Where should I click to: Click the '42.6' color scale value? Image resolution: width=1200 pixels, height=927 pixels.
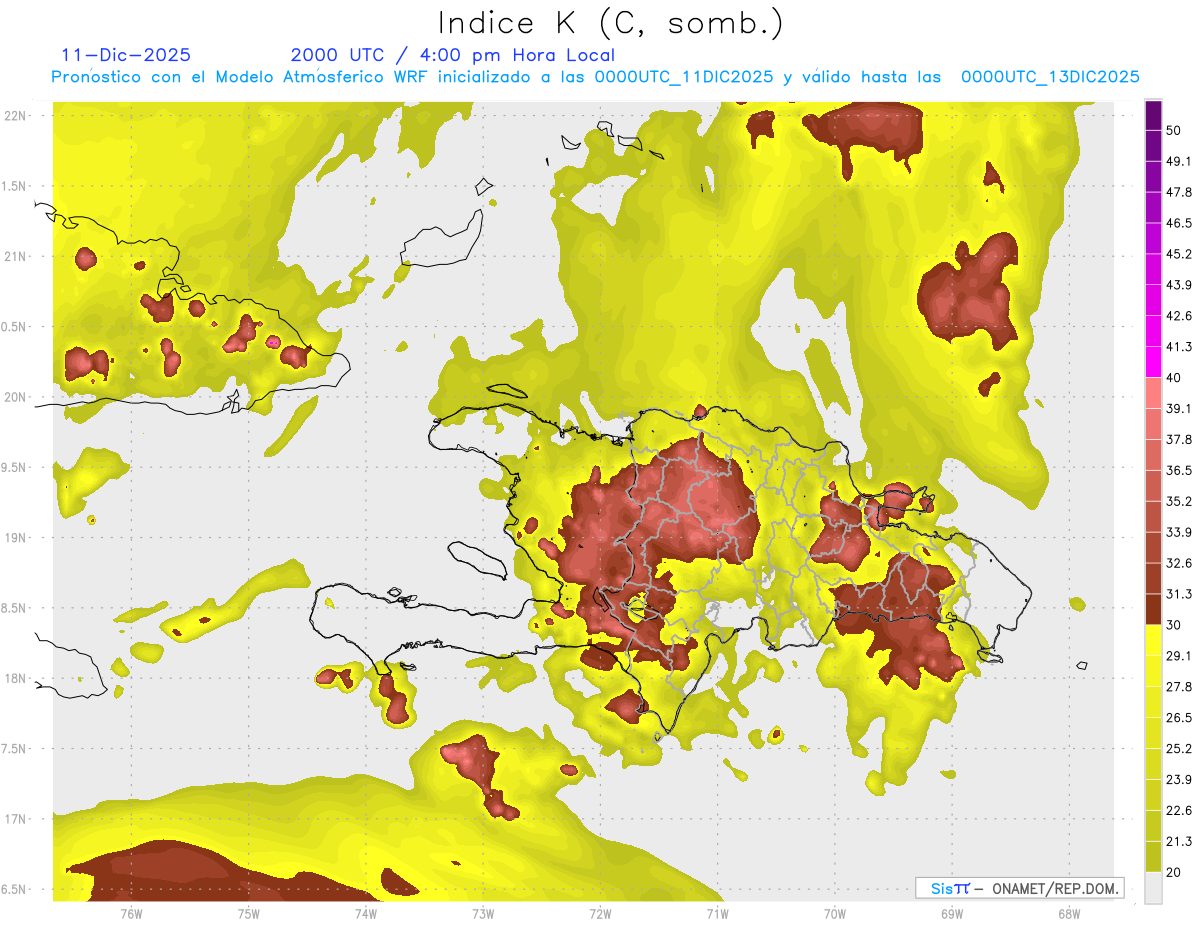click(1179, 317)
